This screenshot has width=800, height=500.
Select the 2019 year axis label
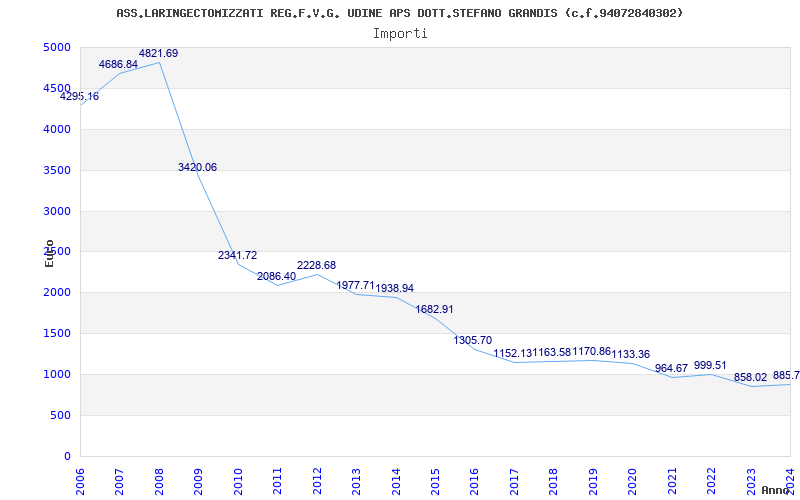pos(593,482)
